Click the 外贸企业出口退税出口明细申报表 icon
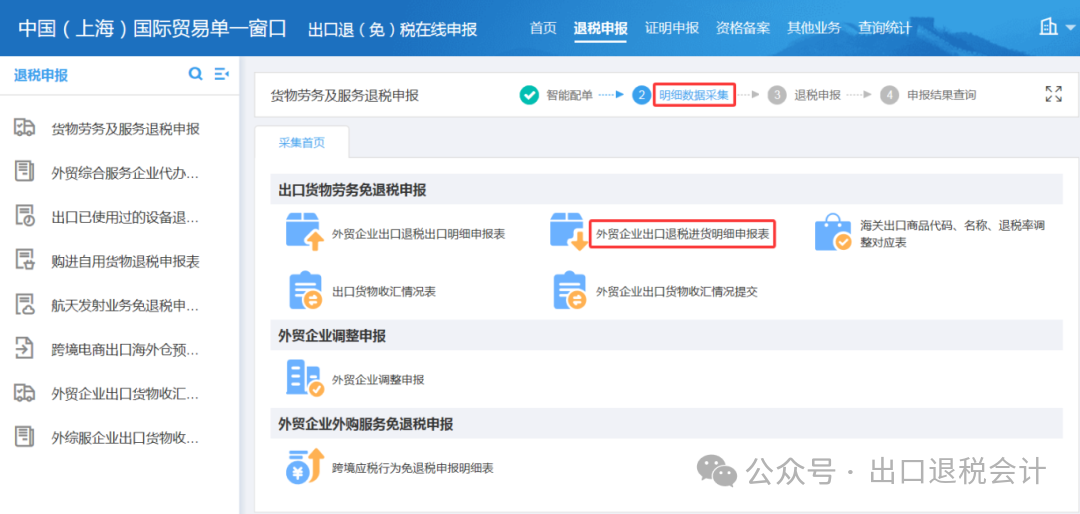The width and height of the screenshot is (1080, 514). click(304, 231)
